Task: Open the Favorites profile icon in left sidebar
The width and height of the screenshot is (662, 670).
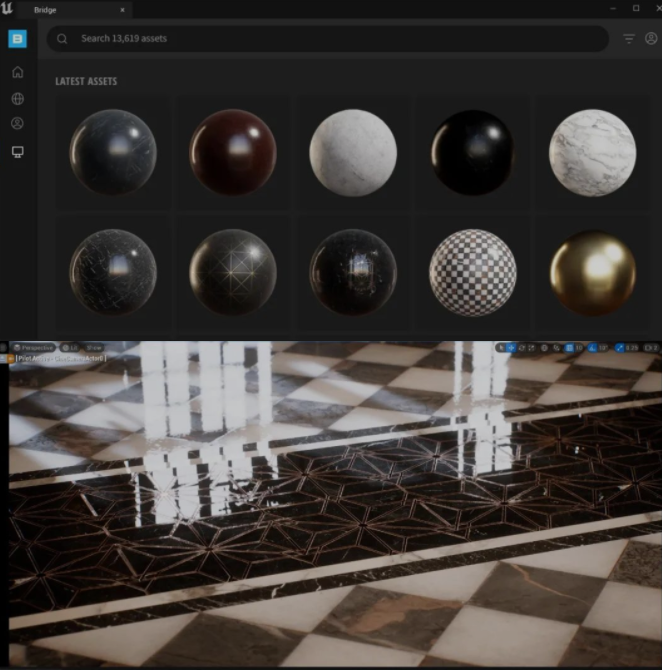Action: (17, 124)
